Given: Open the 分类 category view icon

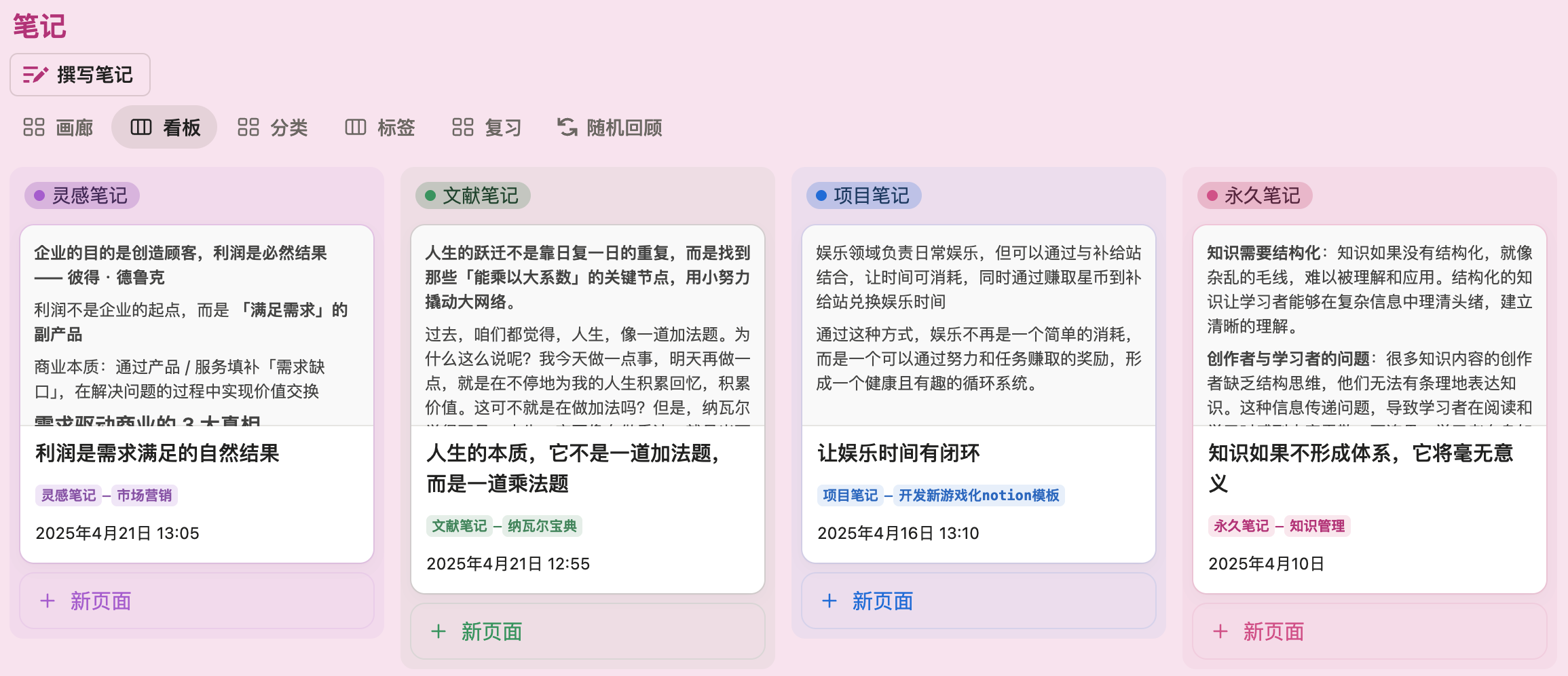Looking at the screenshot, I should tap(248, 127).
